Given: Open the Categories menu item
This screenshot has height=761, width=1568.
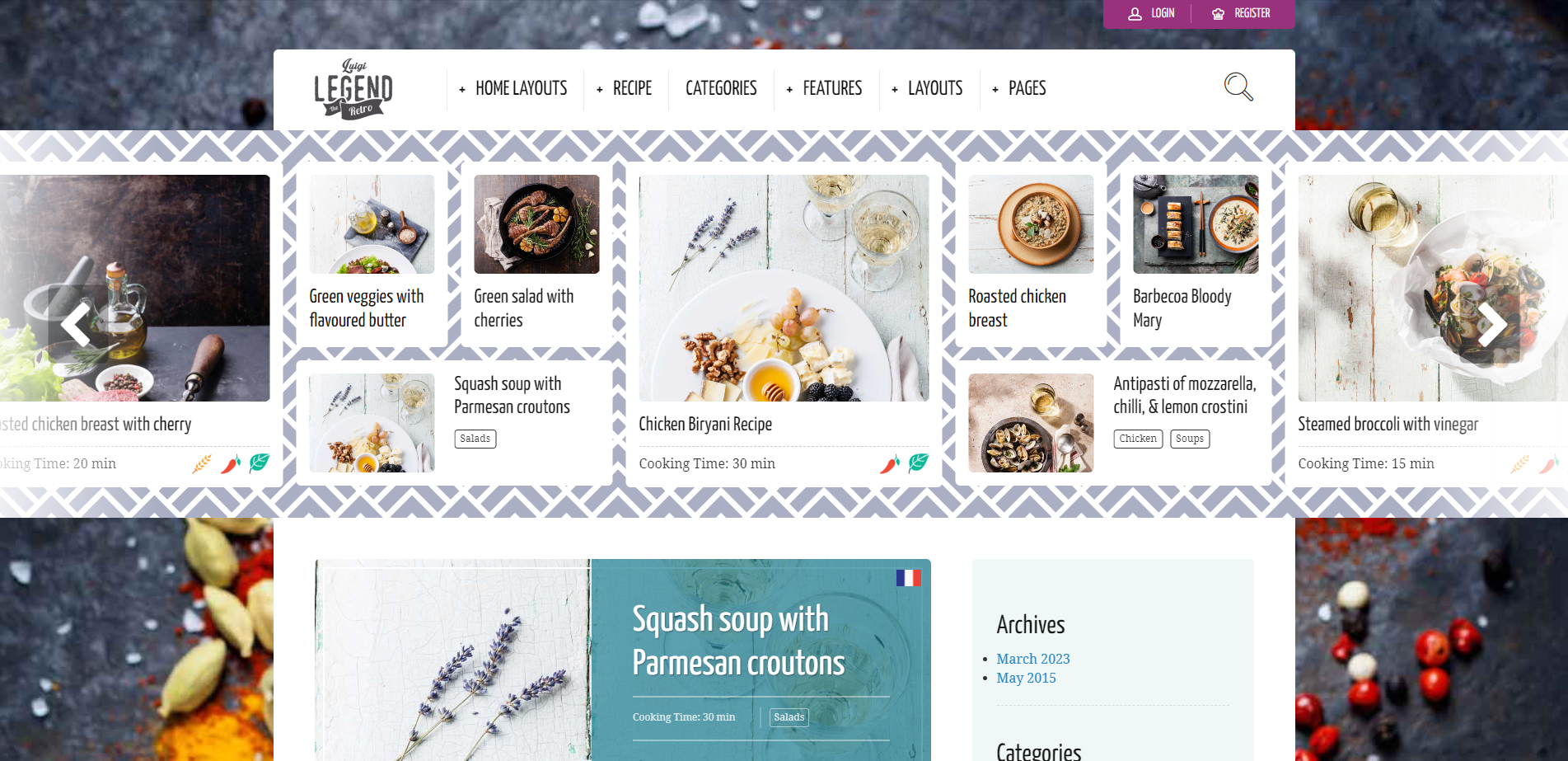Looking at the screenshot, I should coord(721,88).
